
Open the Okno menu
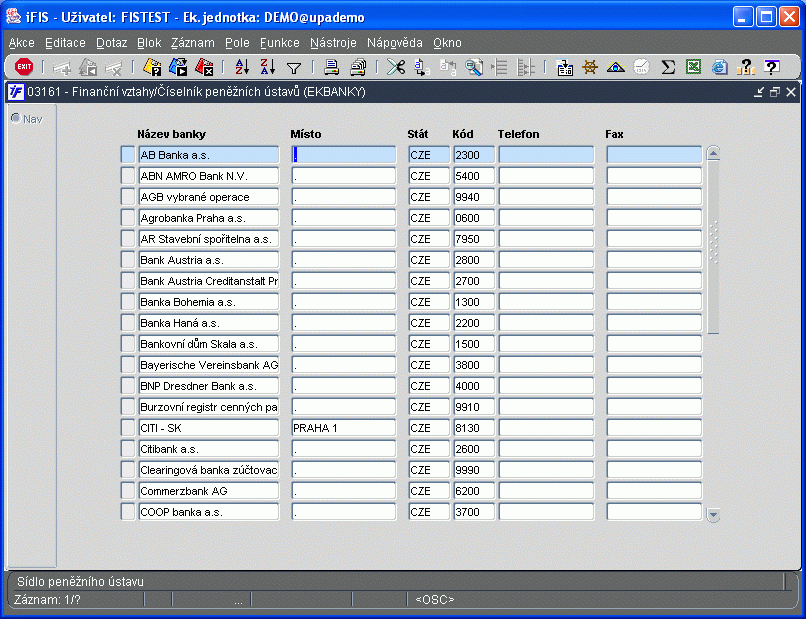coord(447,43)
